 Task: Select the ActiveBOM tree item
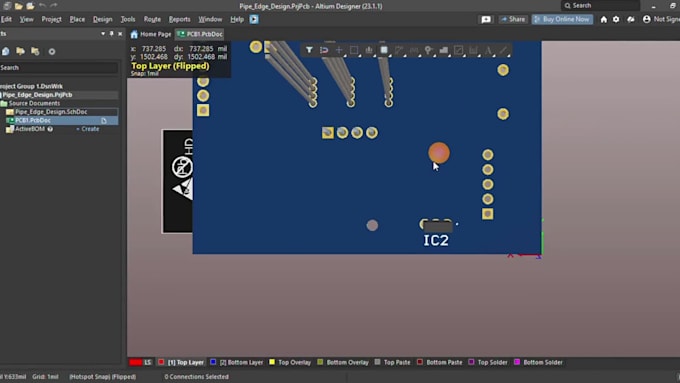coord(30,129)
